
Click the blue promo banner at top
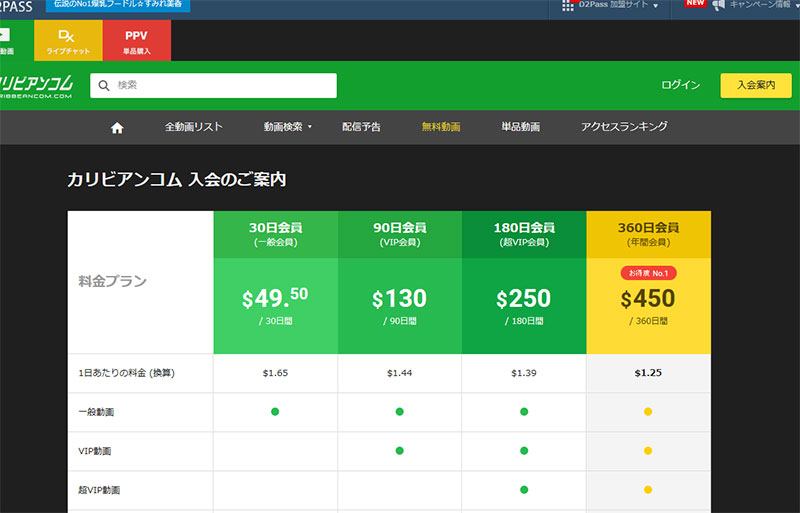click(118, 5)
